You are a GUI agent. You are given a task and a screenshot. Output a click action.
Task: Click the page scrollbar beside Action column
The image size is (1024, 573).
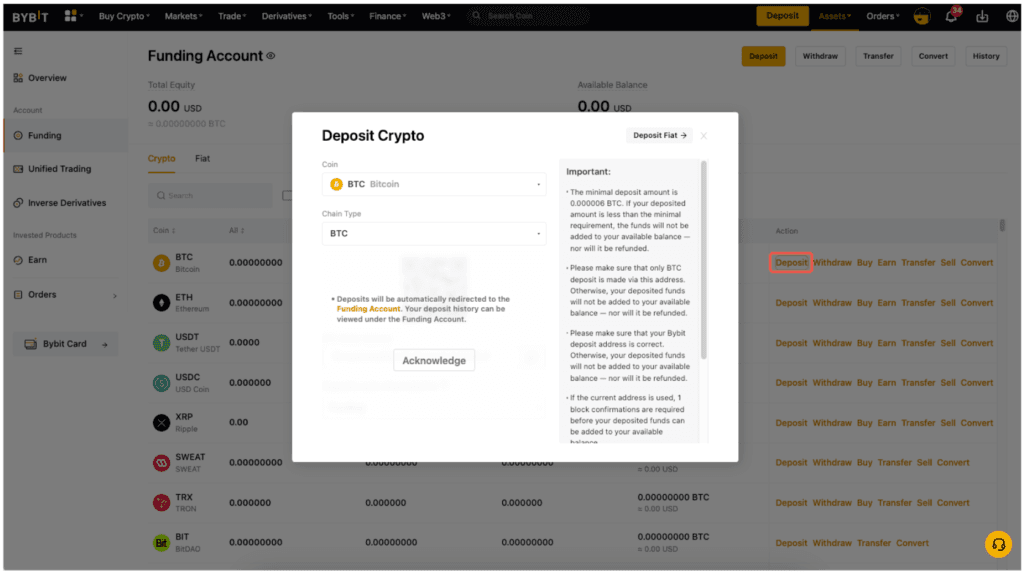coord(1002,225)
